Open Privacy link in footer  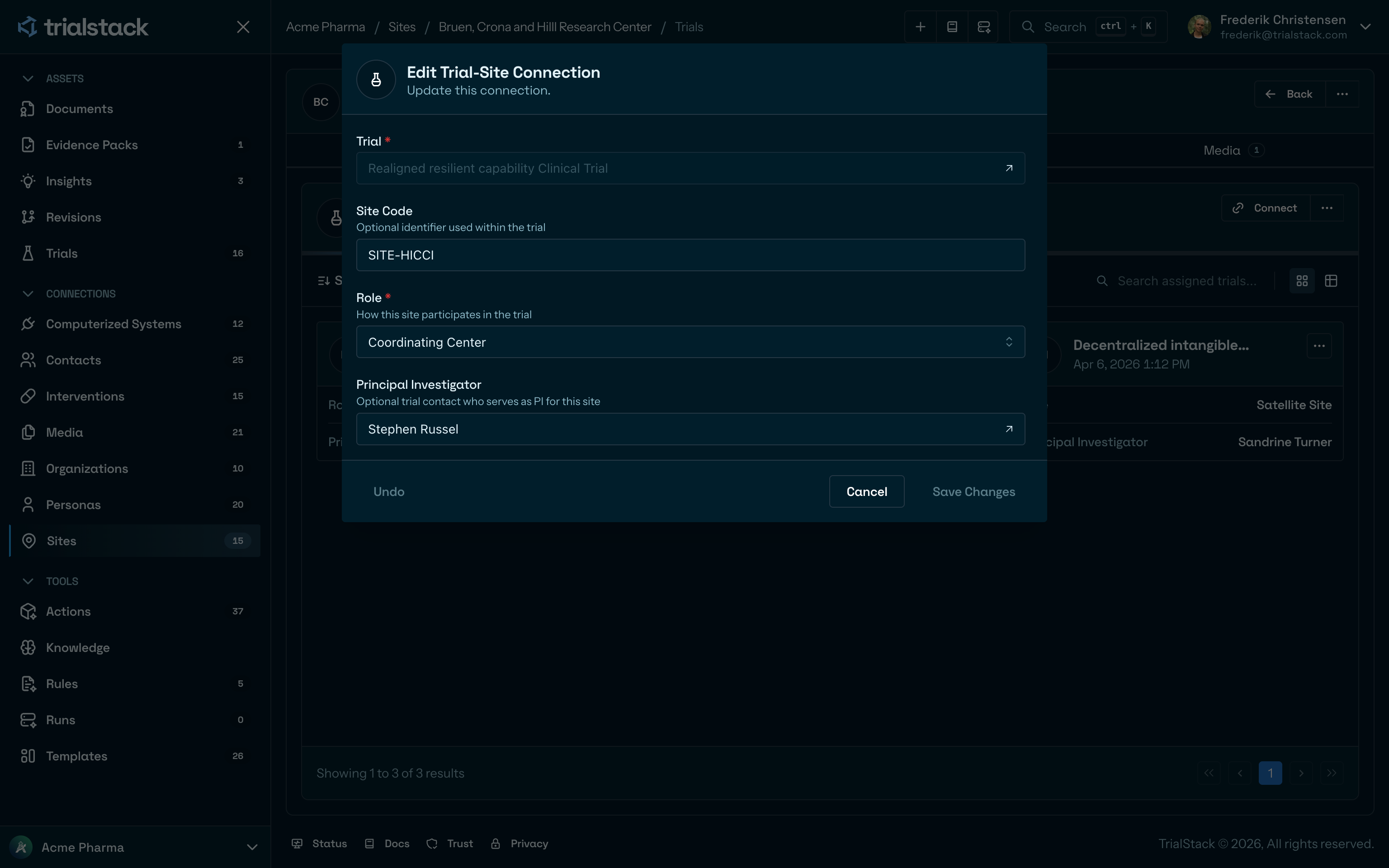[520, 843]
